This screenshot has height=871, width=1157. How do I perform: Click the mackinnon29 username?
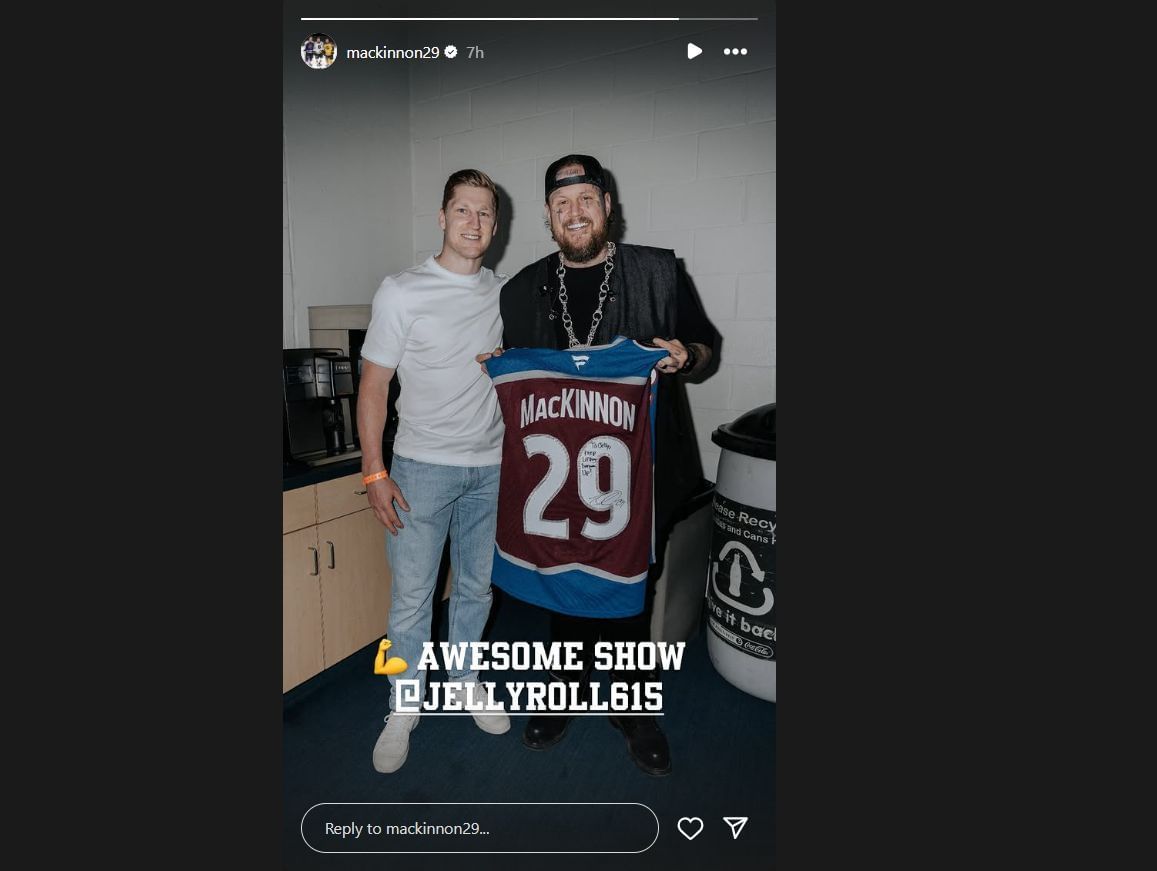[395, 52]
